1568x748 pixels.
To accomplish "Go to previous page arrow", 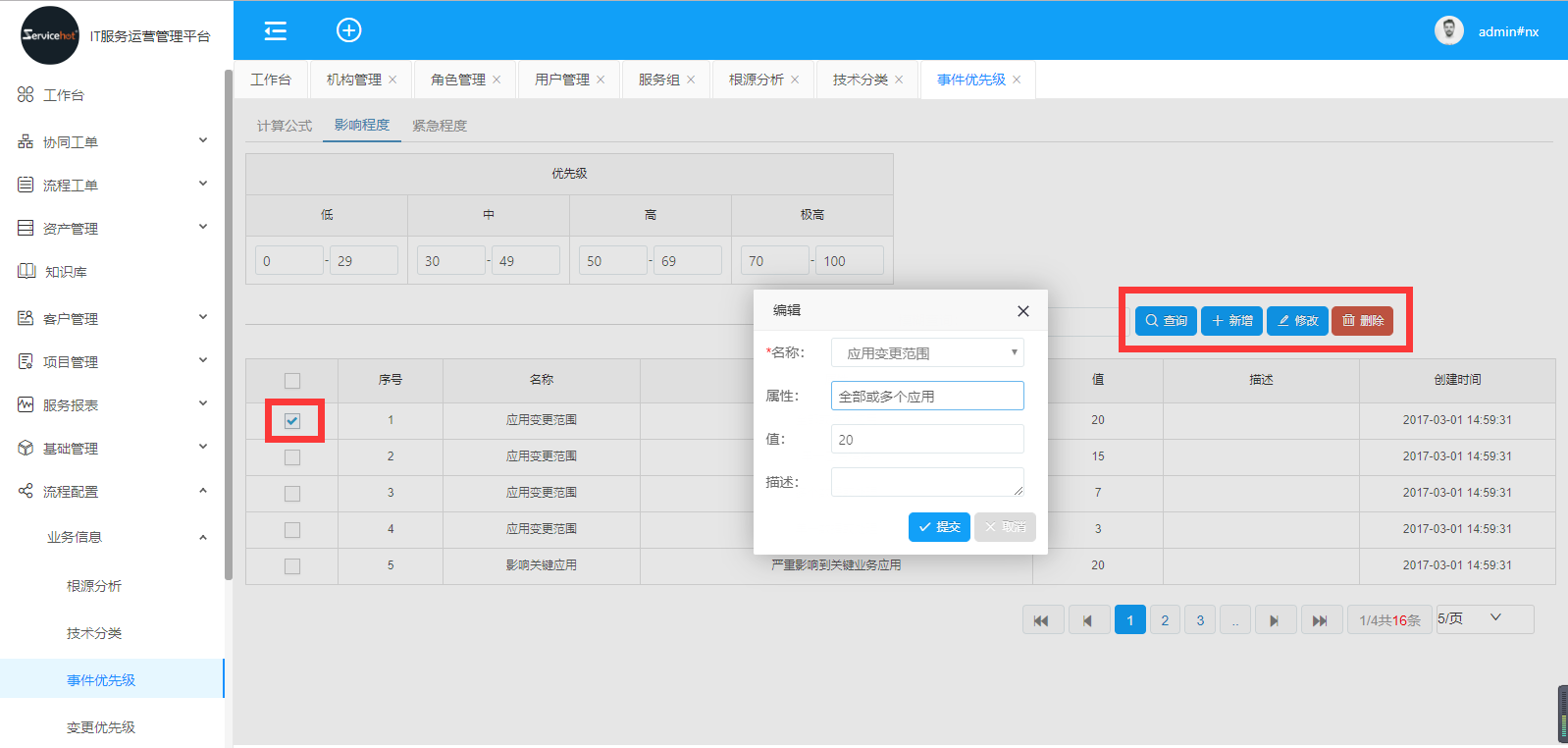I will coord(1088,620).
